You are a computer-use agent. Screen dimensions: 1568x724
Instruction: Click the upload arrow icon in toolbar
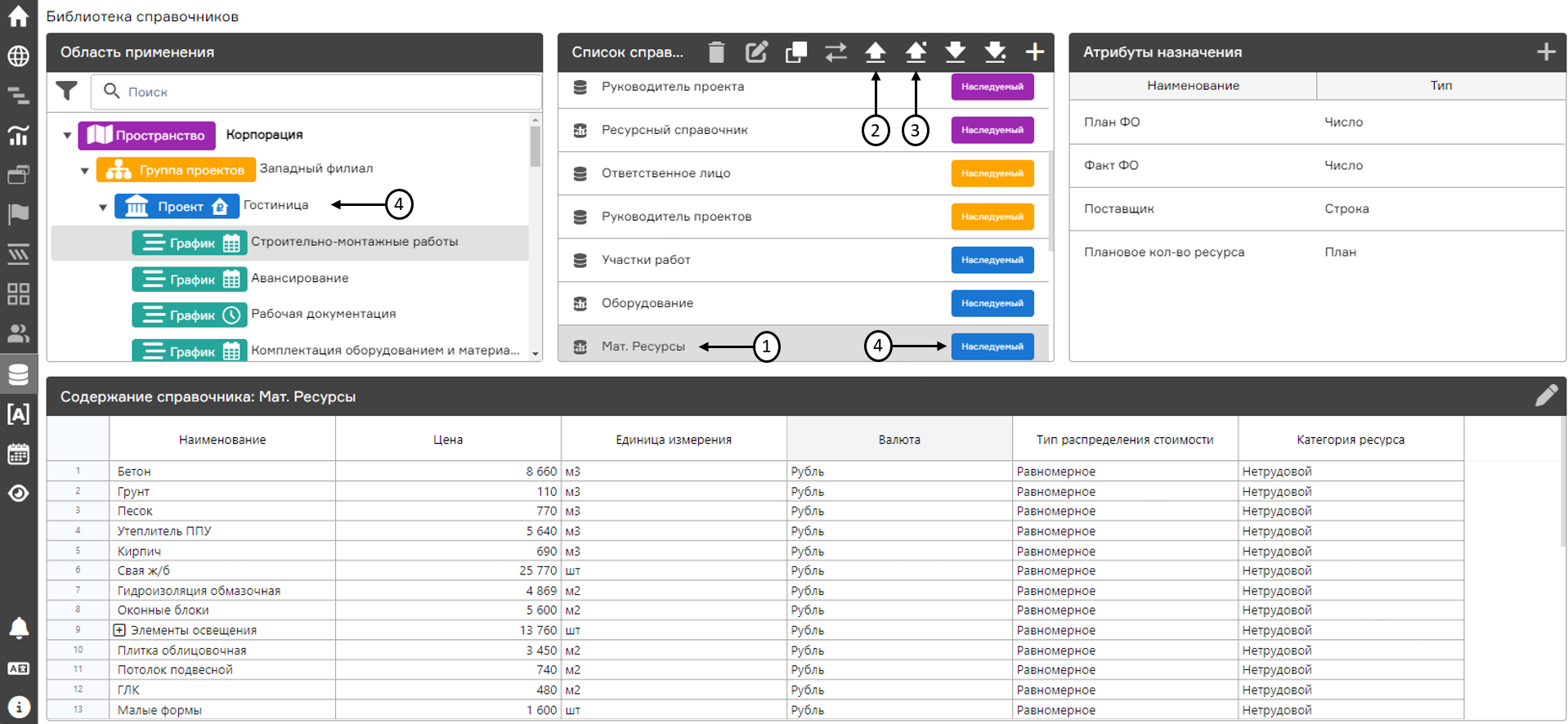point(876,52)
